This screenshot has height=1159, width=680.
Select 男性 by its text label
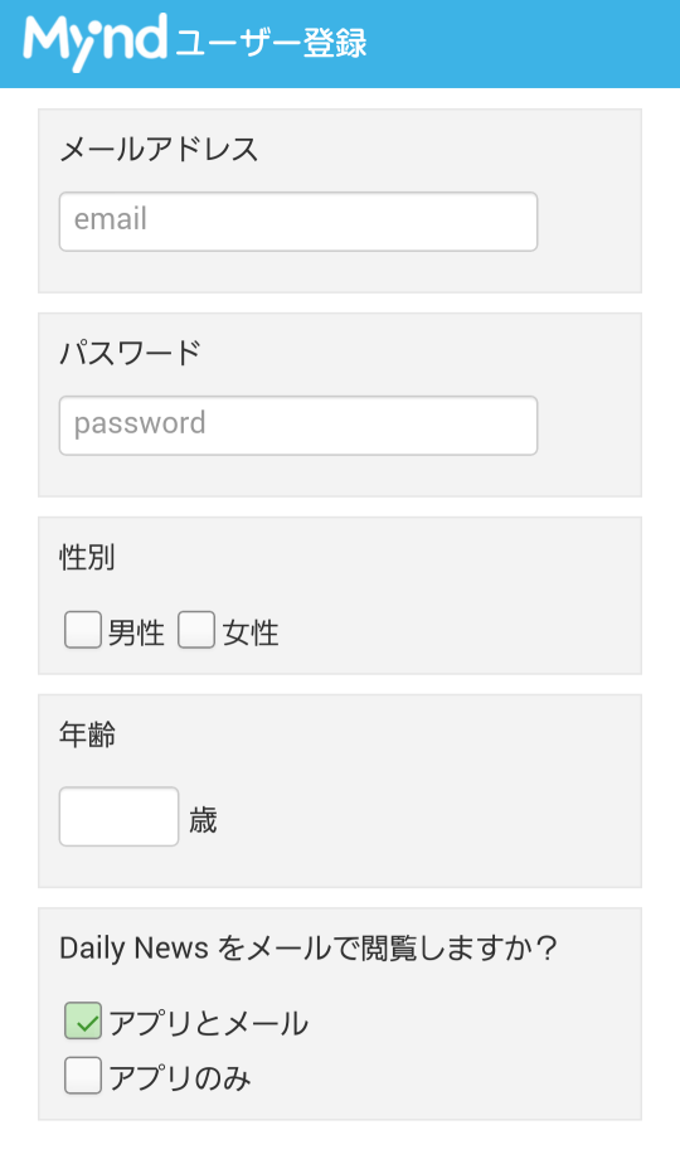pos(136,633)
